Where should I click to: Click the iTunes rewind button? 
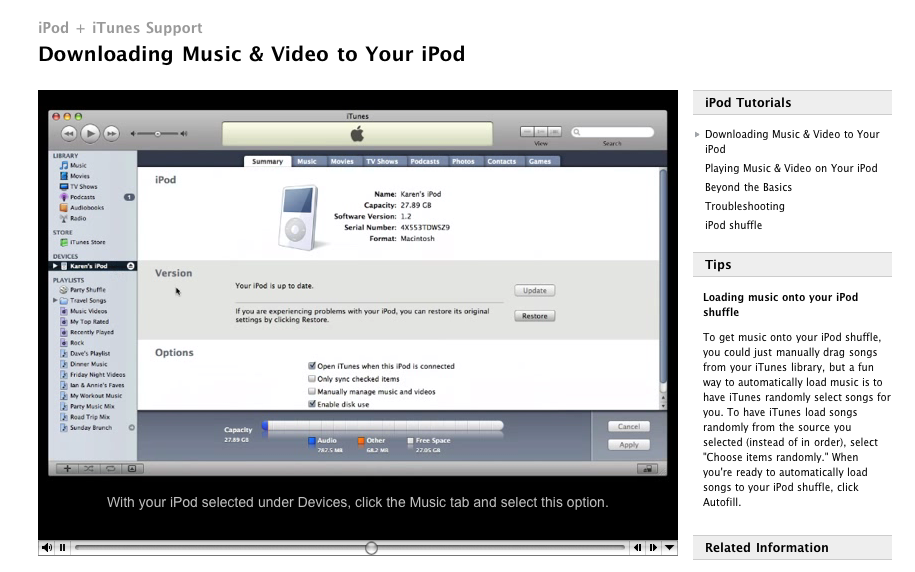click(69, 133)
